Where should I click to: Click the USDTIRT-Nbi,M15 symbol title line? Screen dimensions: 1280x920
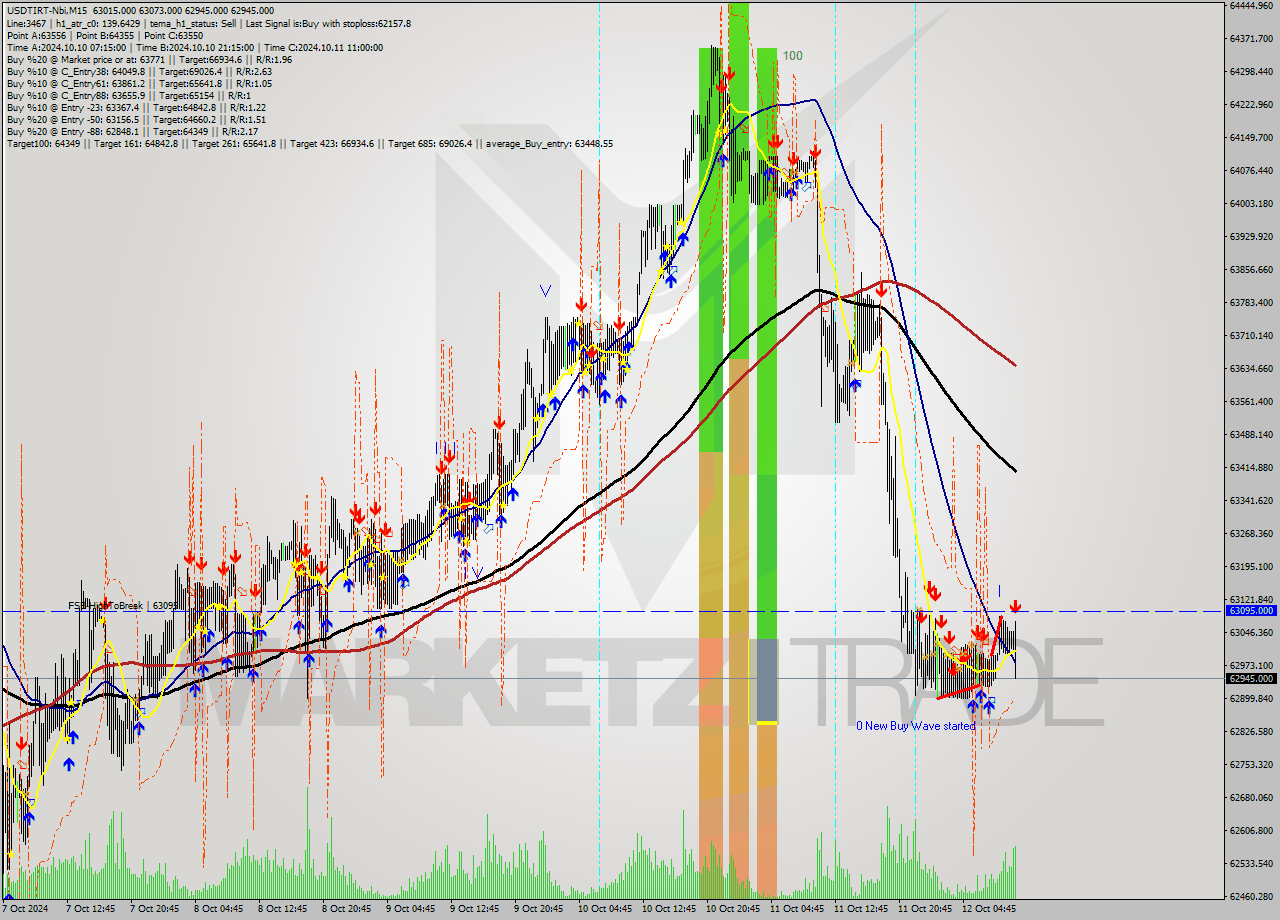(140, 11)
